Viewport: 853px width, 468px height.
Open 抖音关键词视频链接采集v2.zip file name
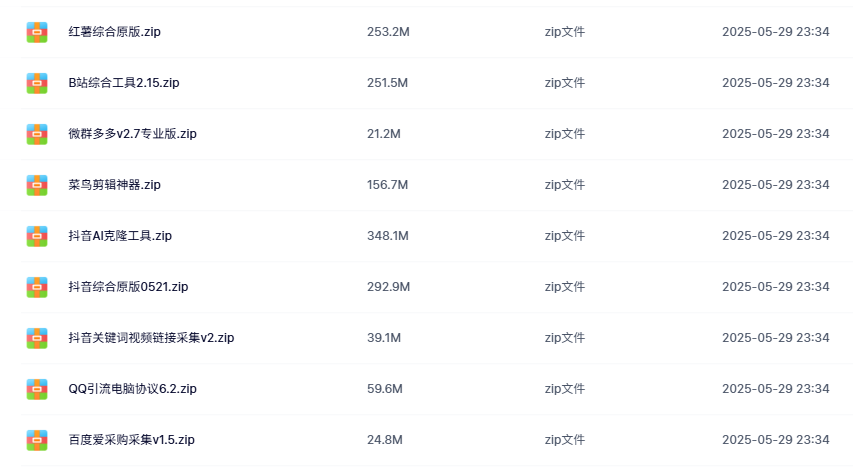151,338
